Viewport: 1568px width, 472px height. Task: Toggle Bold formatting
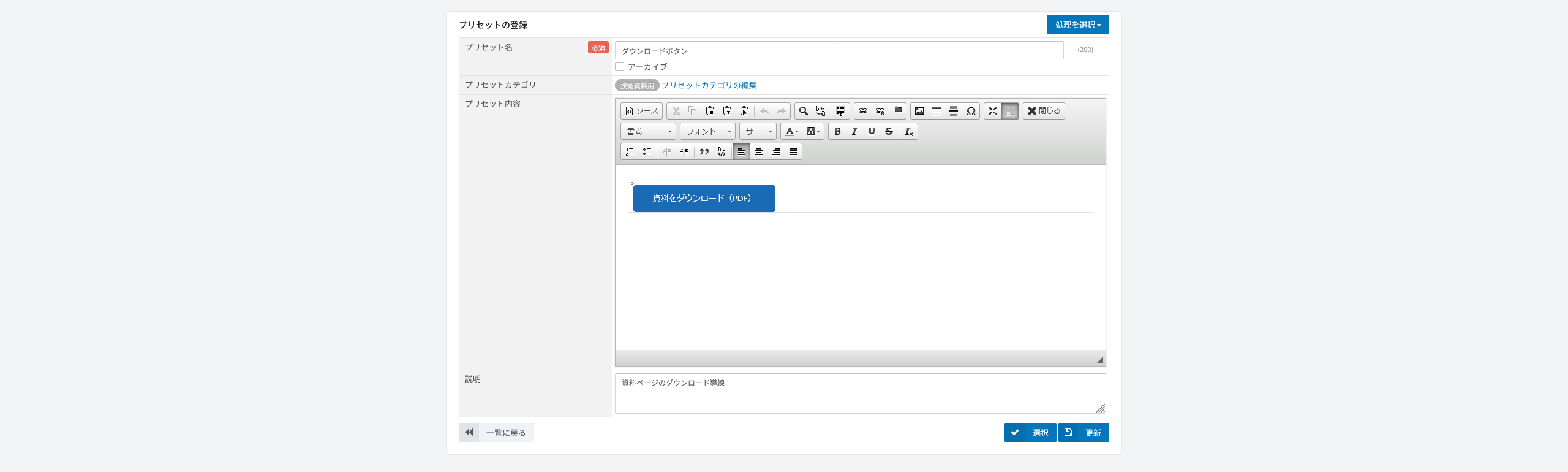pyautogui.click(x=837, y=131)
